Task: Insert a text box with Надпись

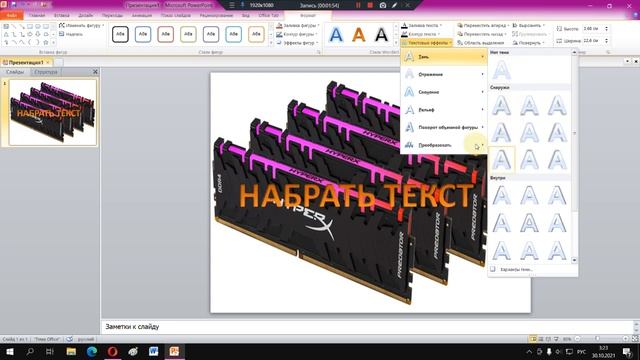Action: tap(71, 34)
